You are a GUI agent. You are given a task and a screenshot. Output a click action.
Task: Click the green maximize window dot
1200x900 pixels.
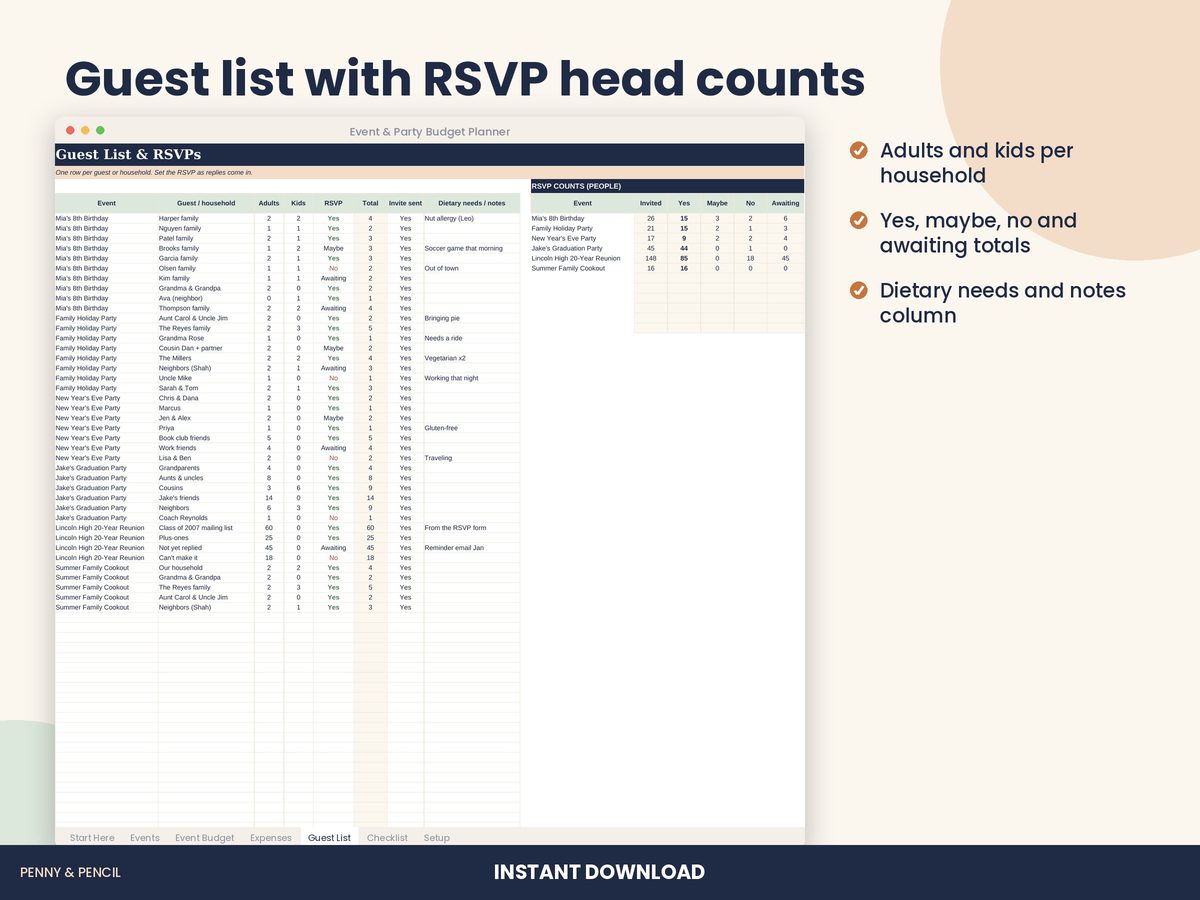click(x=100, y=130)
